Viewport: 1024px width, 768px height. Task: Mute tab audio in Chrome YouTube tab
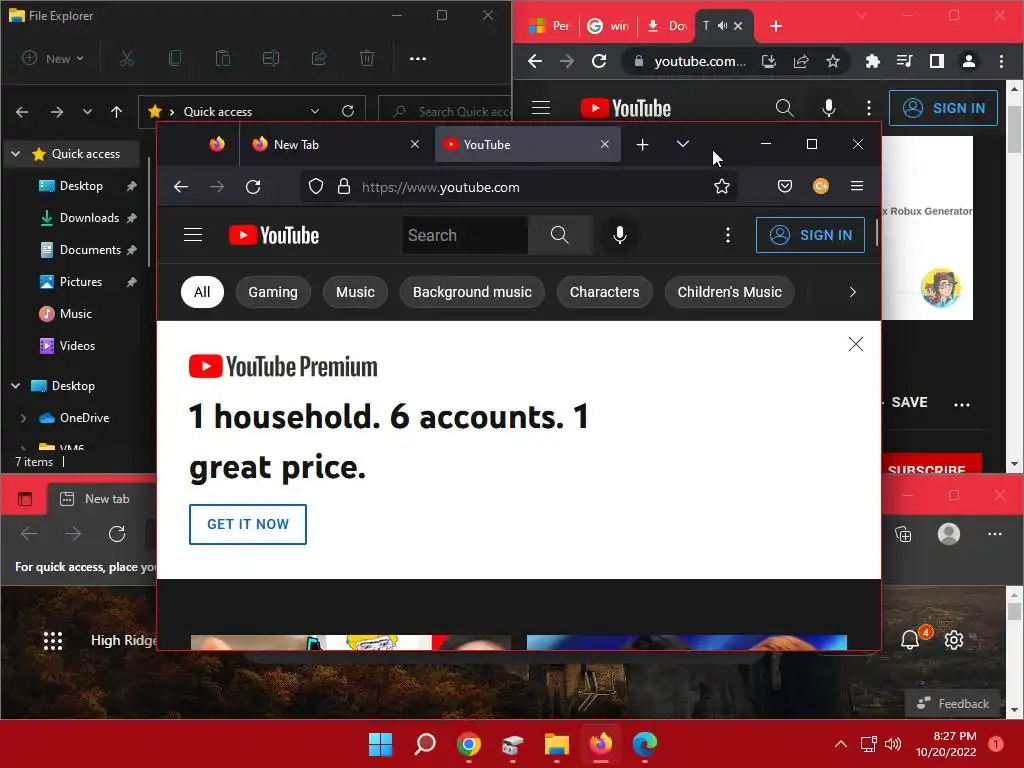click(722, 26)
